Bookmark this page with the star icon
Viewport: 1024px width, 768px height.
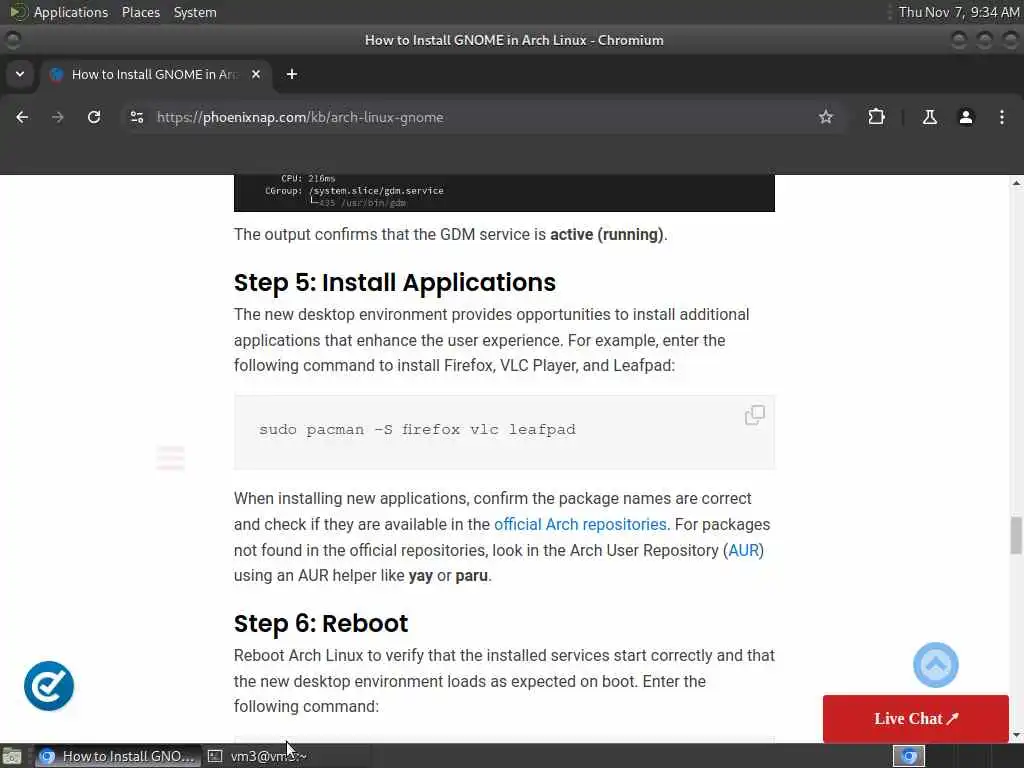825,117
